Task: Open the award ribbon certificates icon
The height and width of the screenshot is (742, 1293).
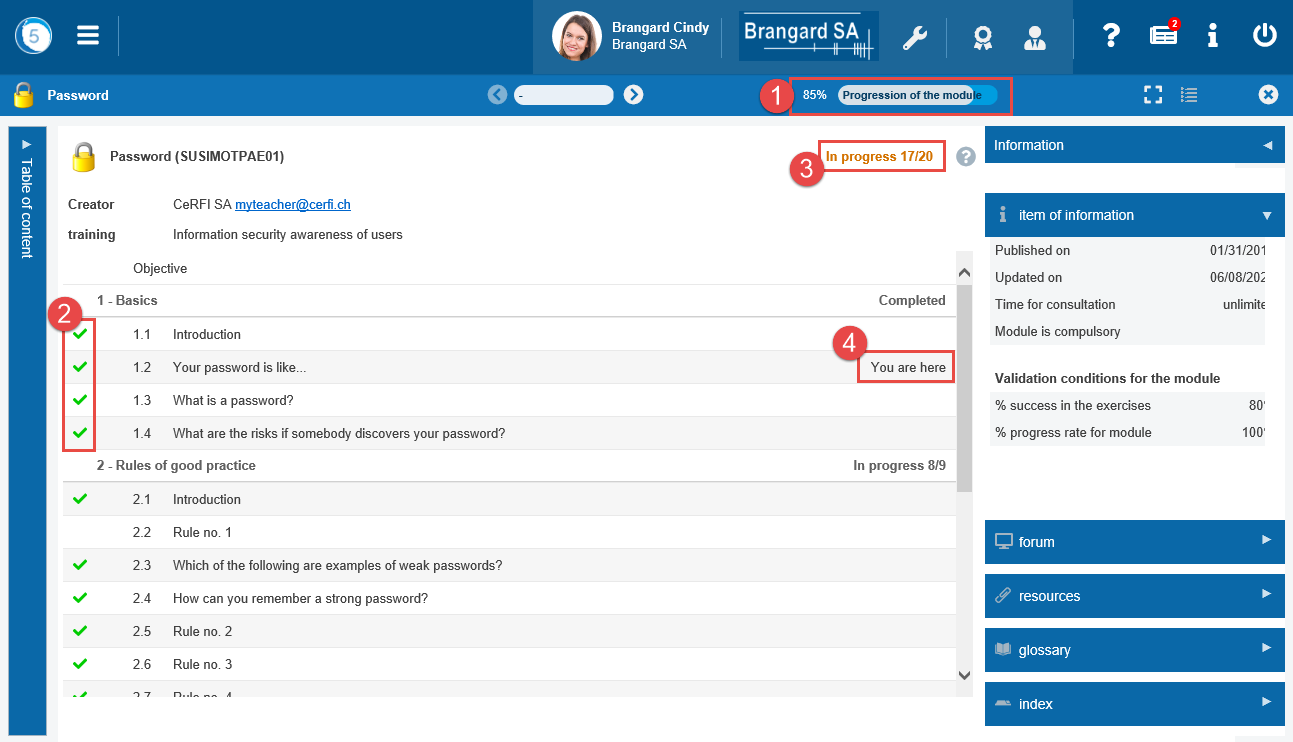Action: [983, 38]
